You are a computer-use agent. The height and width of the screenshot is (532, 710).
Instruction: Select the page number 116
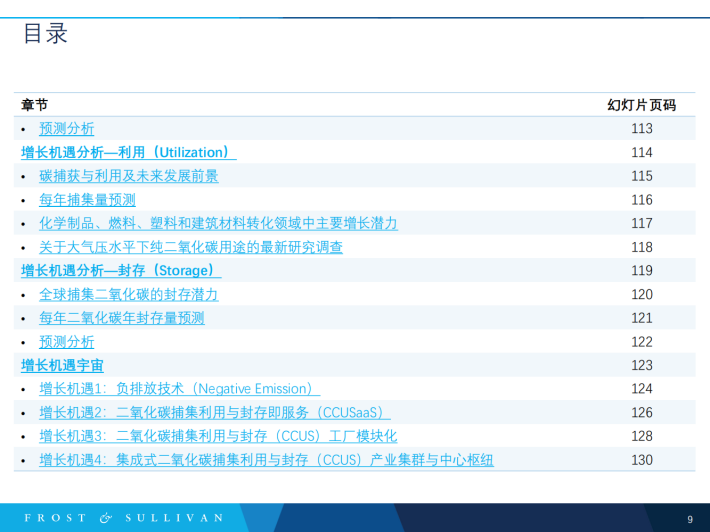click(x=642, y=200)
